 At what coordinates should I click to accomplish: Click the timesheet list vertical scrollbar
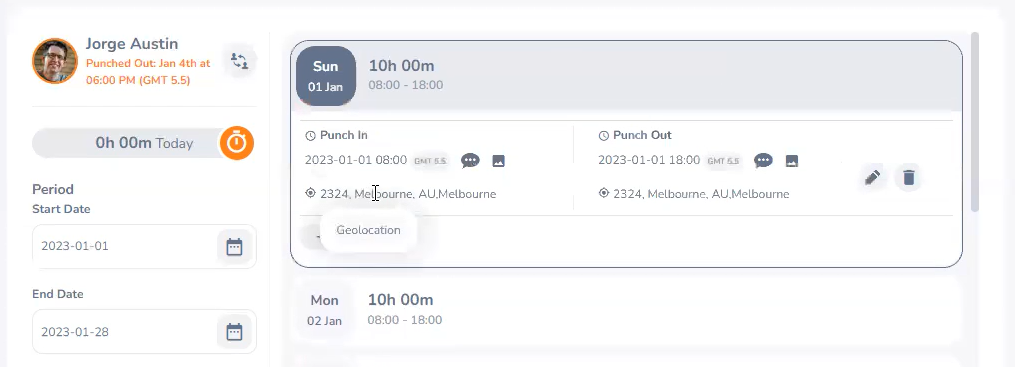tap(976, 122)
